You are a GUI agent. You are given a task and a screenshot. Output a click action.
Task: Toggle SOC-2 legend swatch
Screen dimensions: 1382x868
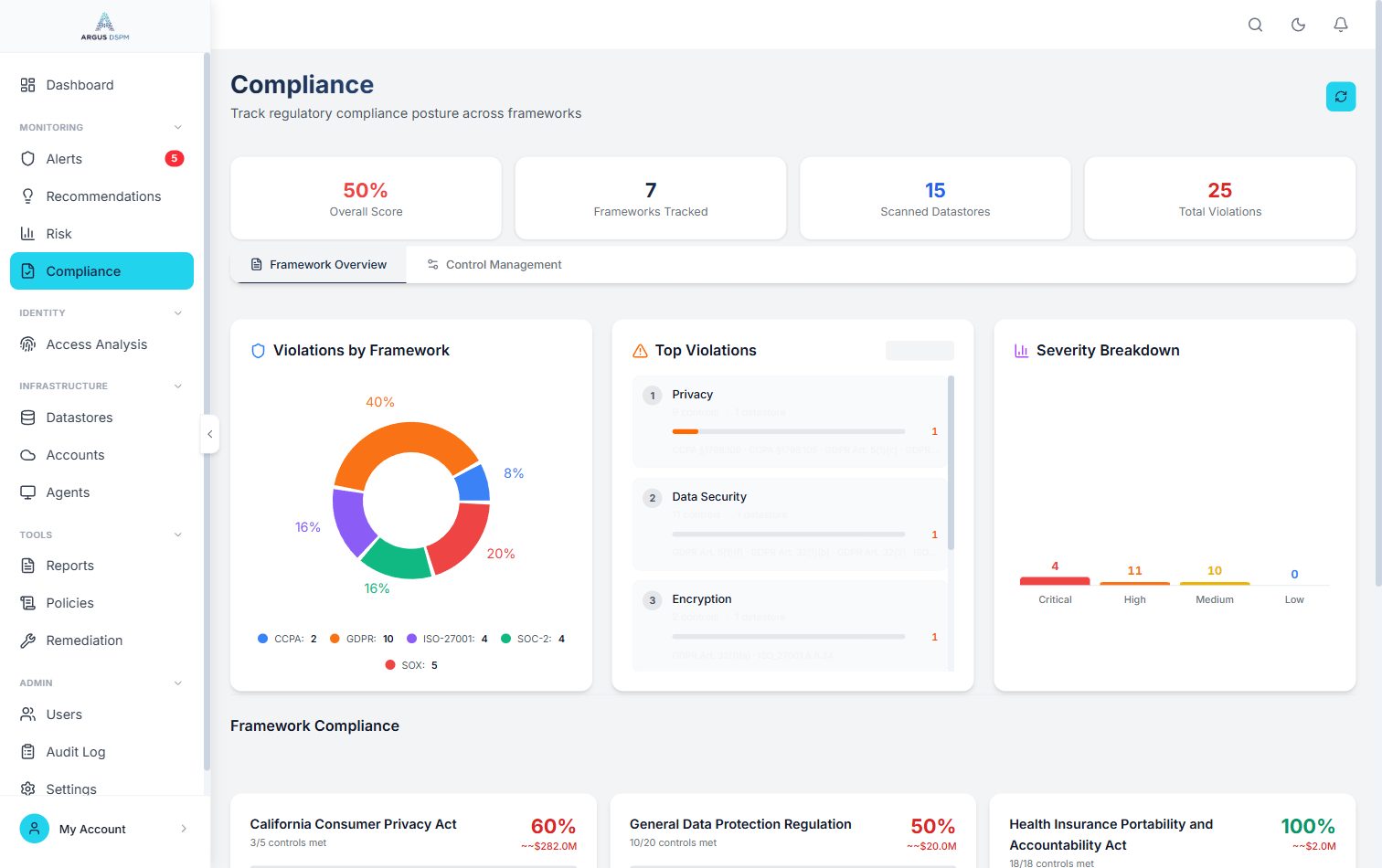click(505, 639)
